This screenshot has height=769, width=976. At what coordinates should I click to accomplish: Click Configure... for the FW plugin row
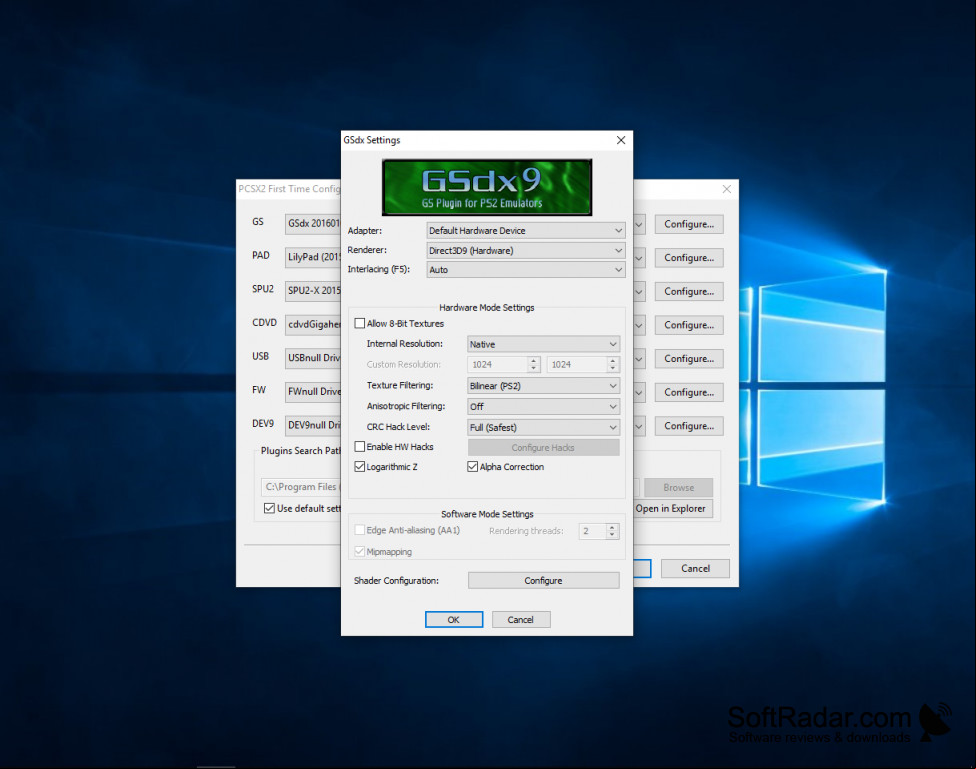point(689,392)
